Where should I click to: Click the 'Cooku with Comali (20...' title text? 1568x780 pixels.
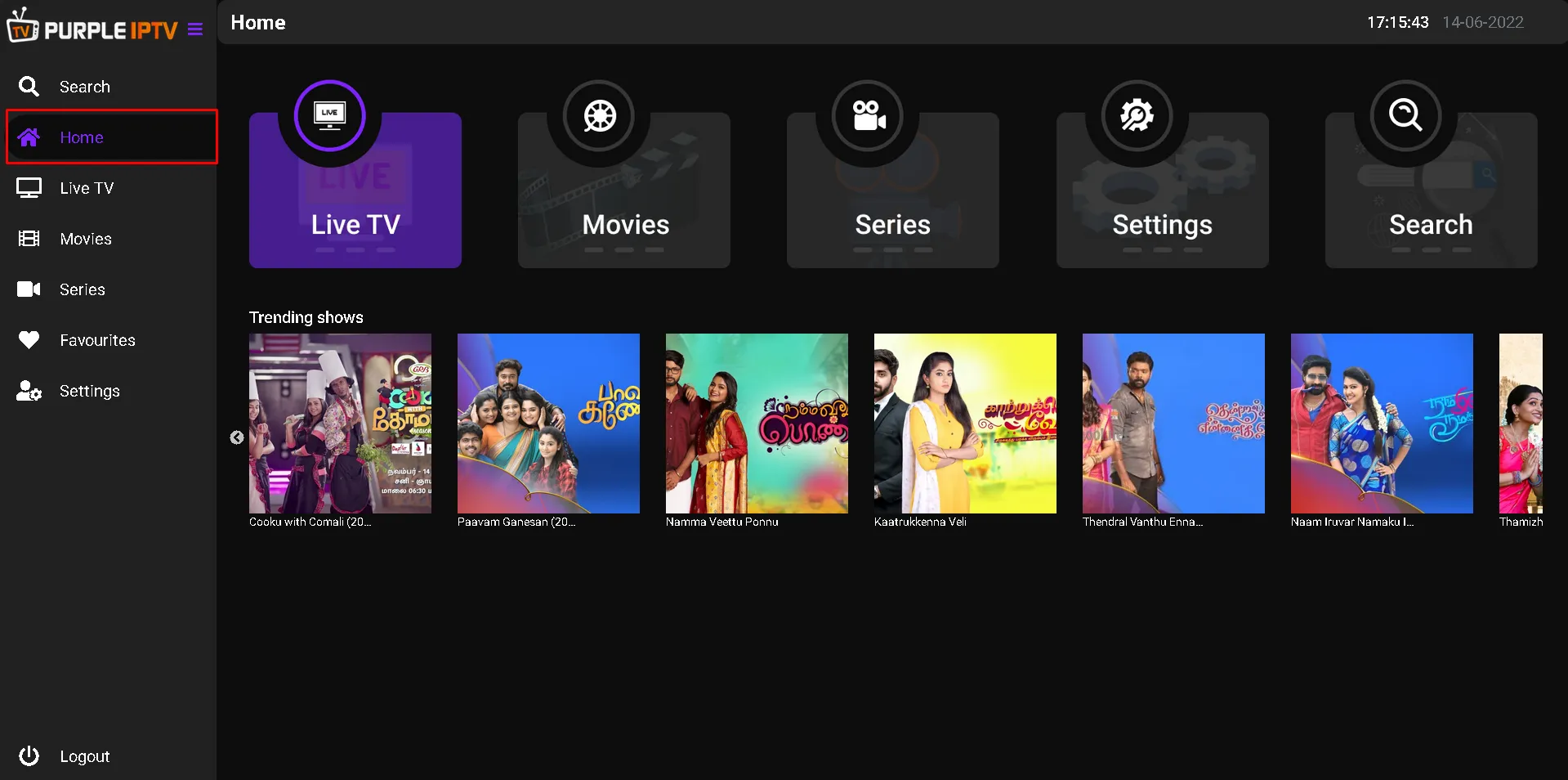coord(310,522)
